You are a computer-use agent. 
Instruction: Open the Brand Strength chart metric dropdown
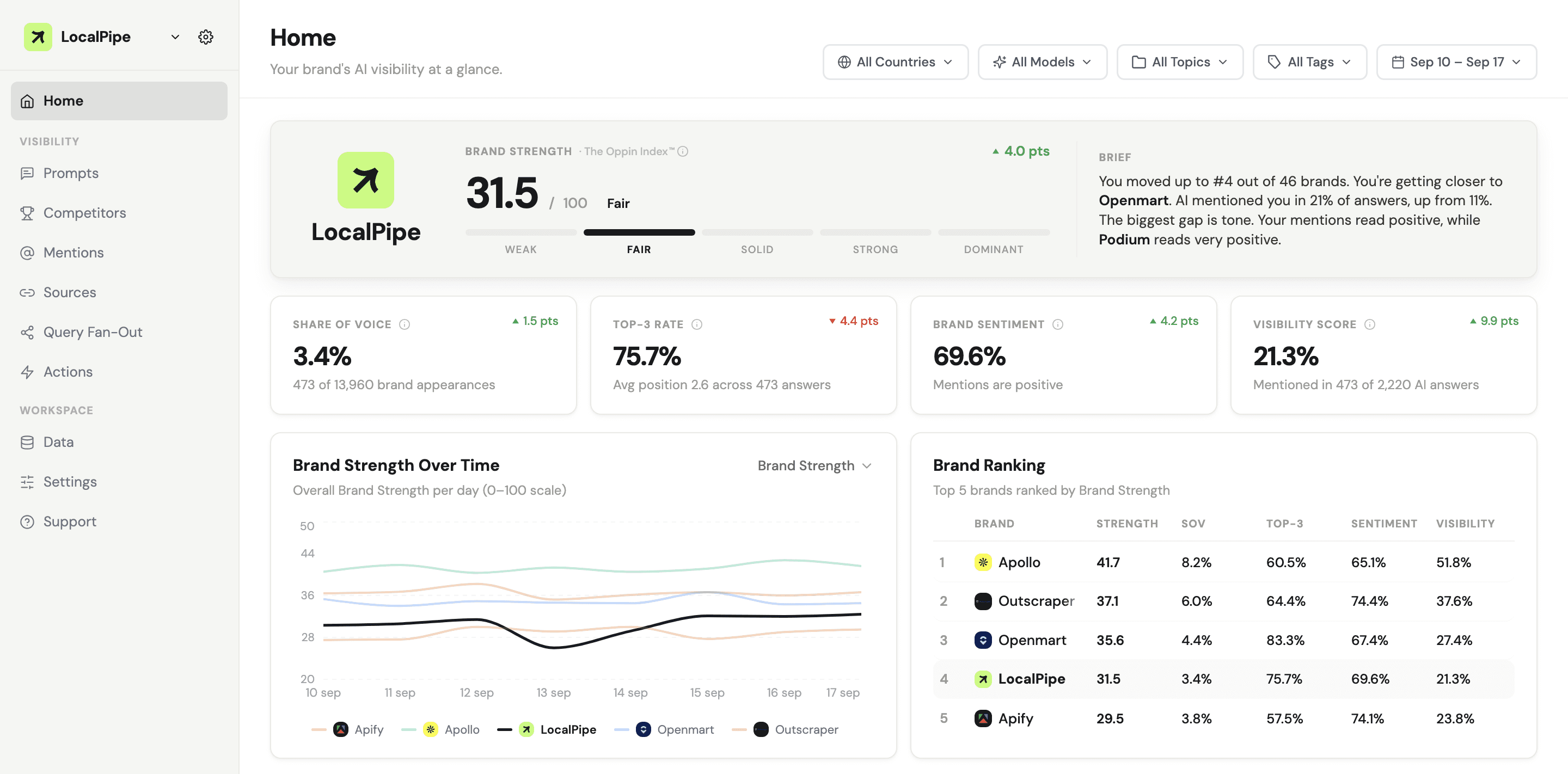[814, 465]
